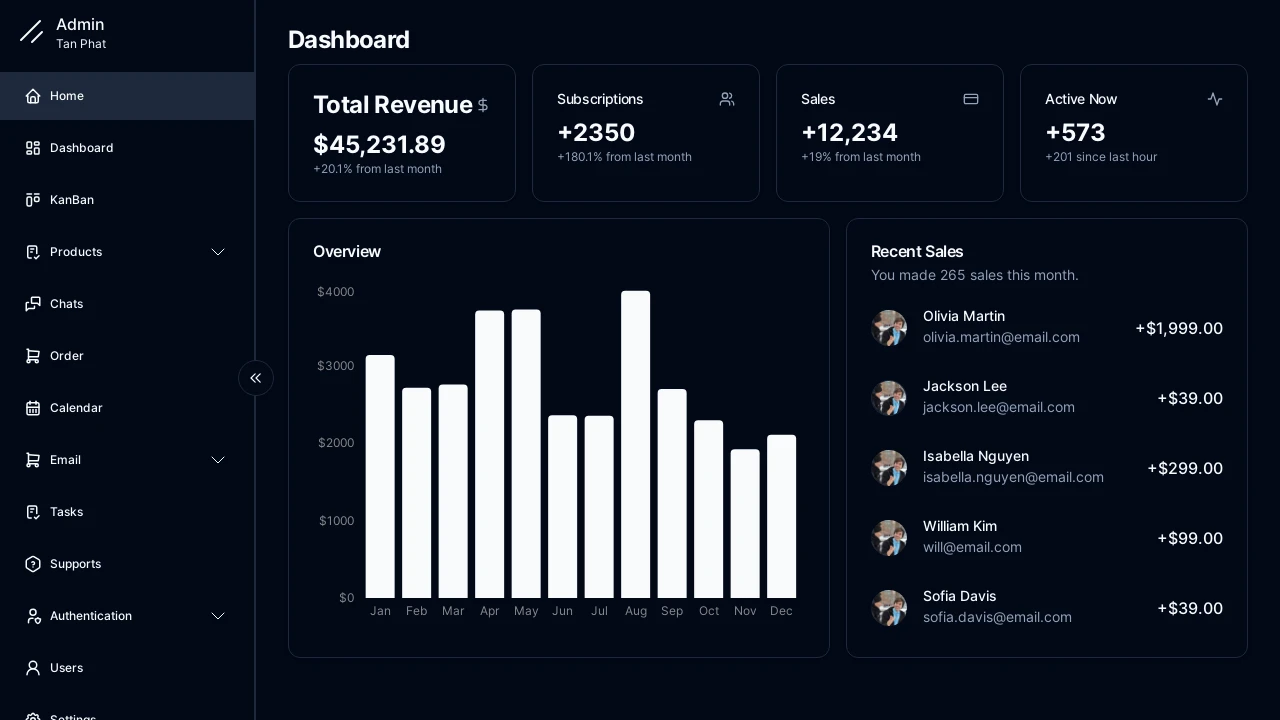Viewport: 1280px width, 720px height.
Task: Click the Users person icon
Action: [x=33, y=668]
